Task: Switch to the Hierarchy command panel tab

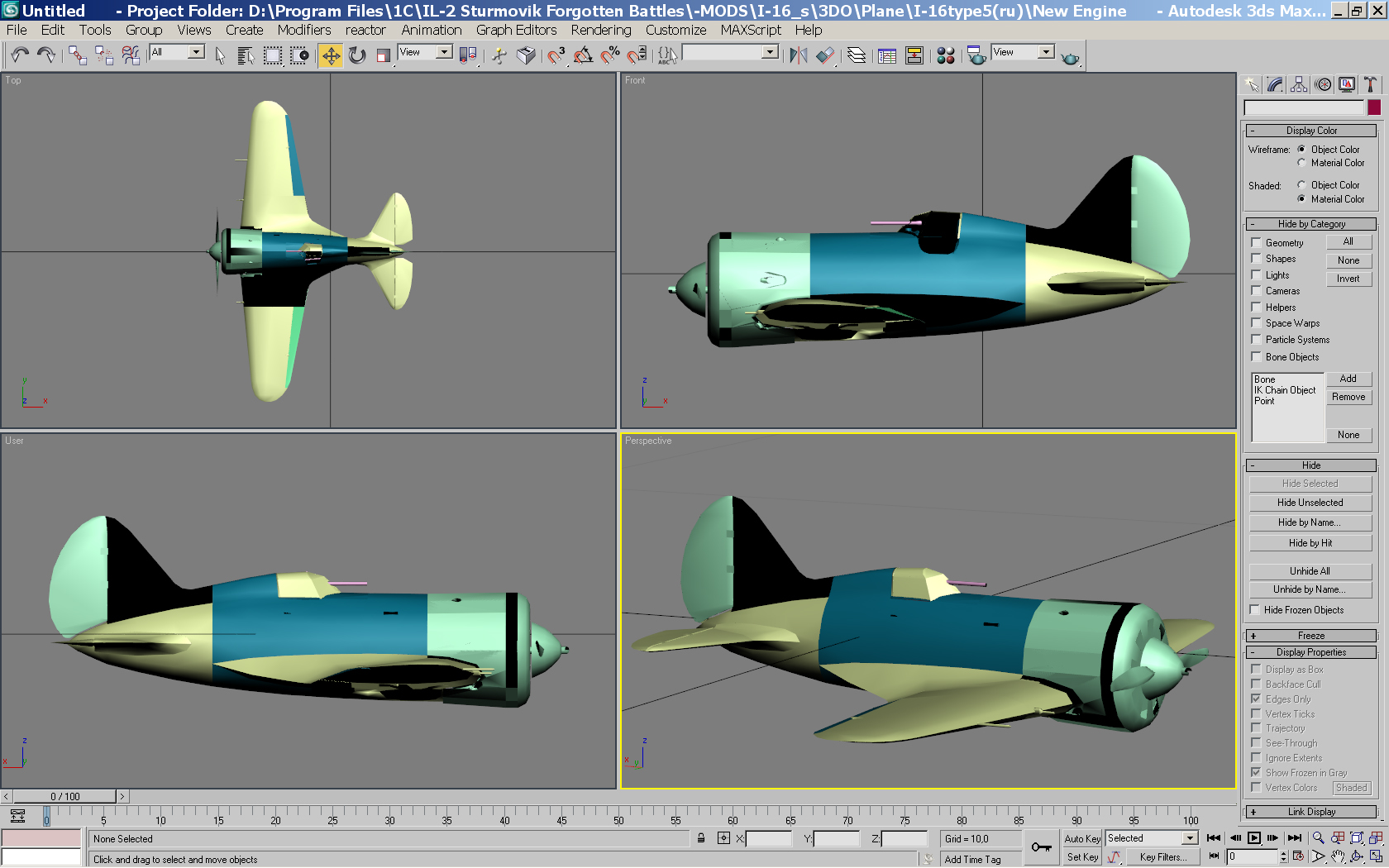Action: 1299,84
